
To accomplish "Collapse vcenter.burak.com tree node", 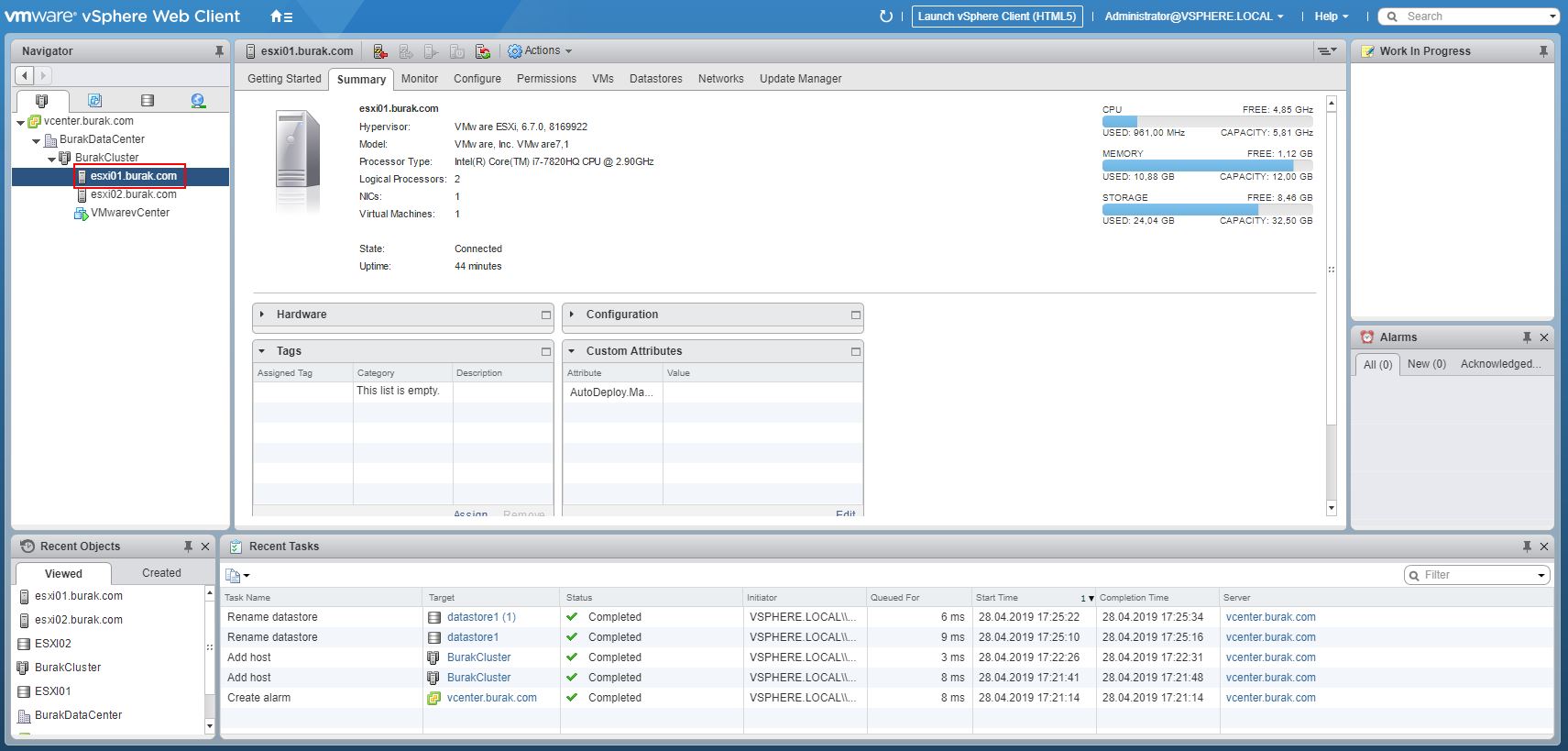I will click(20, 122).
